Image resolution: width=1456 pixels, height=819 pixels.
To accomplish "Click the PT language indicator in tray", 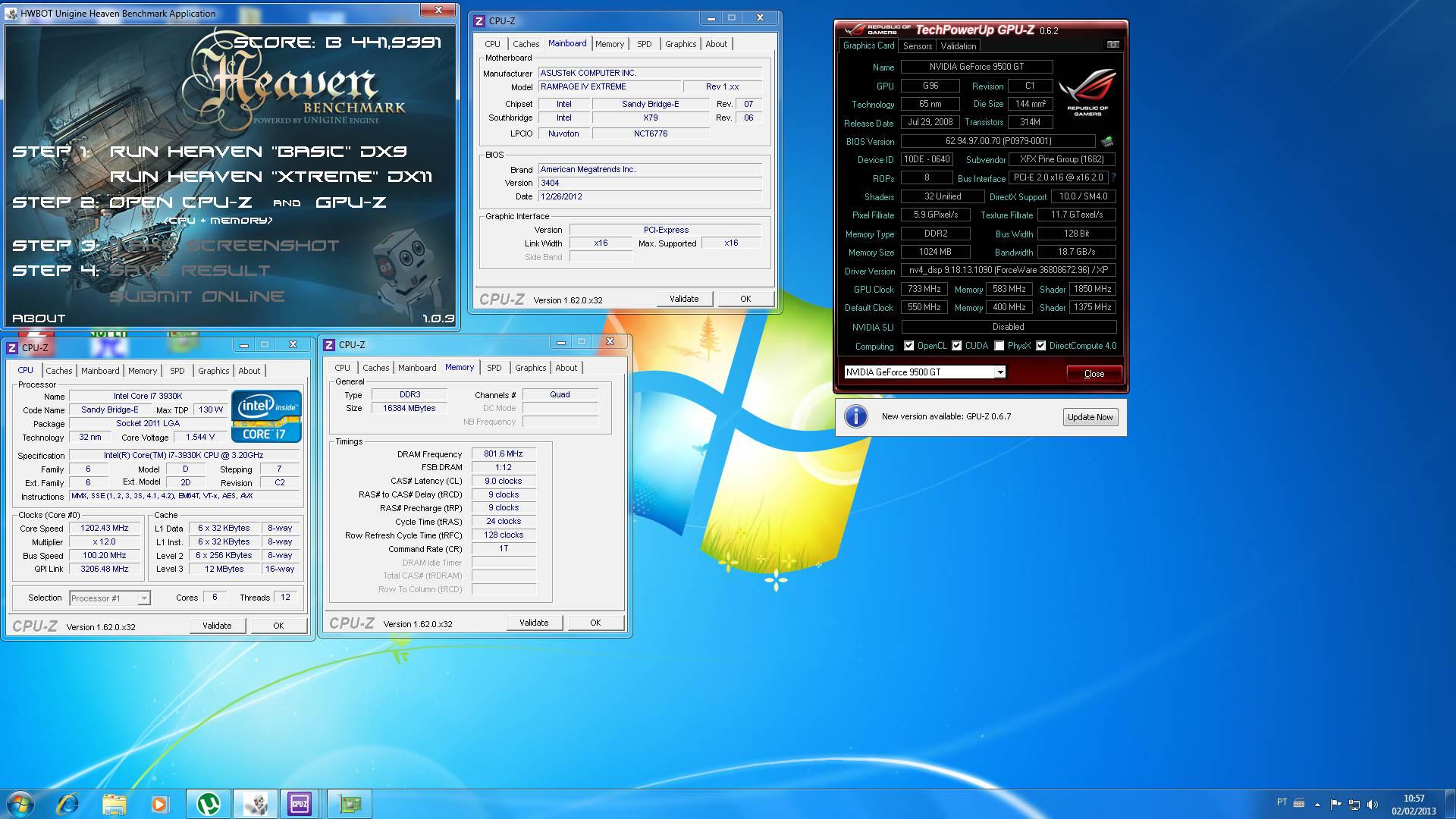I will (x=1282, y=802).
